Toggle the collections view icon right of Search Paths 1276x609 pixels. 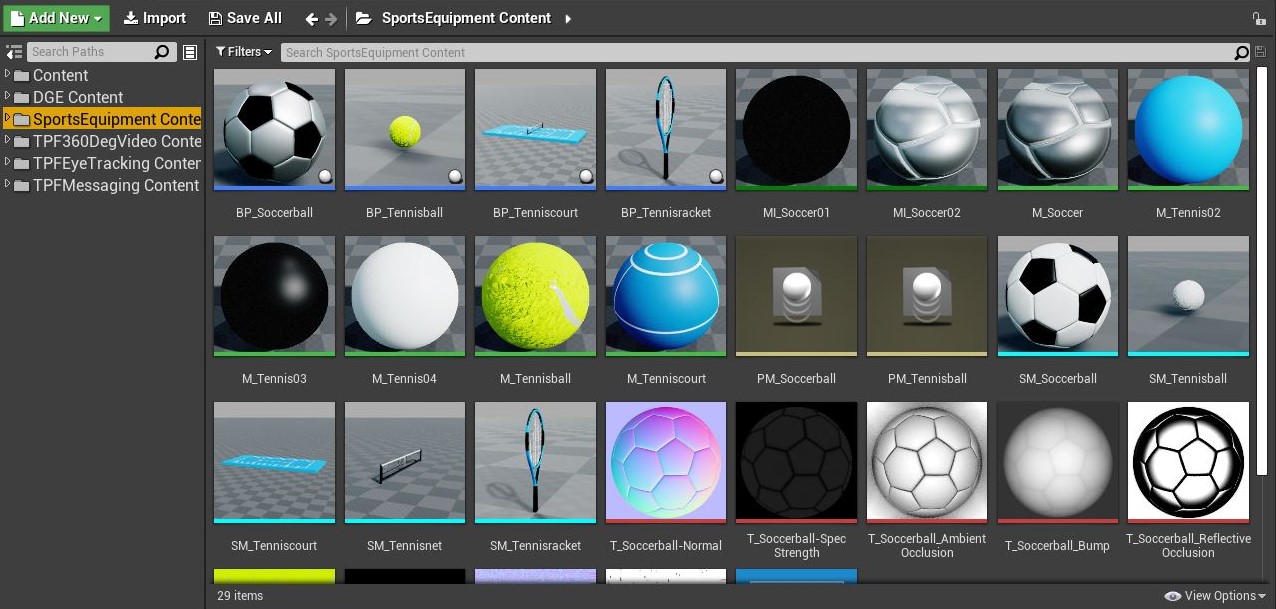(x=190, y=52)
